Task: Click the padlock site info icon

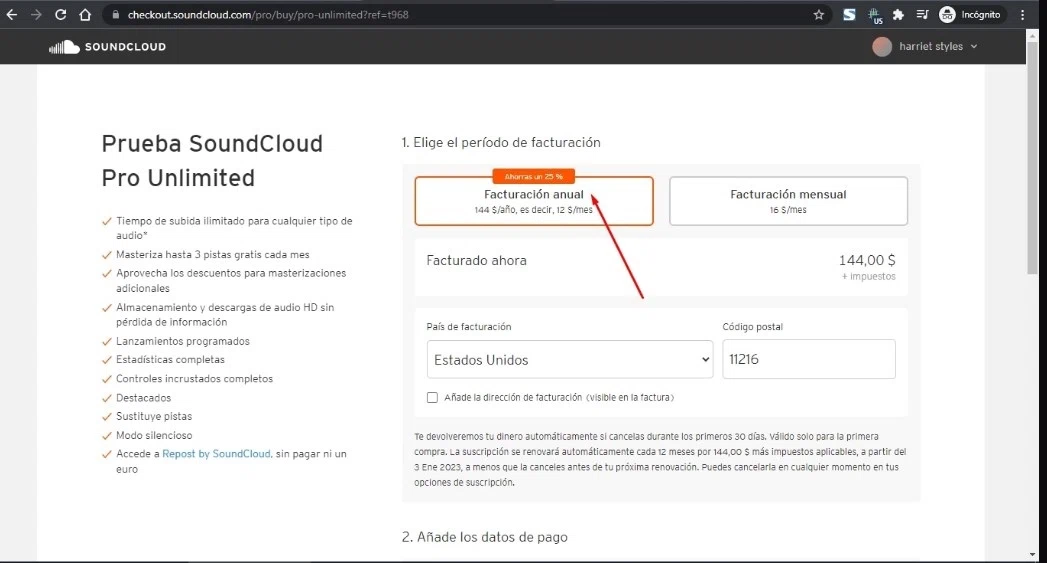Action: coord(115,15)
